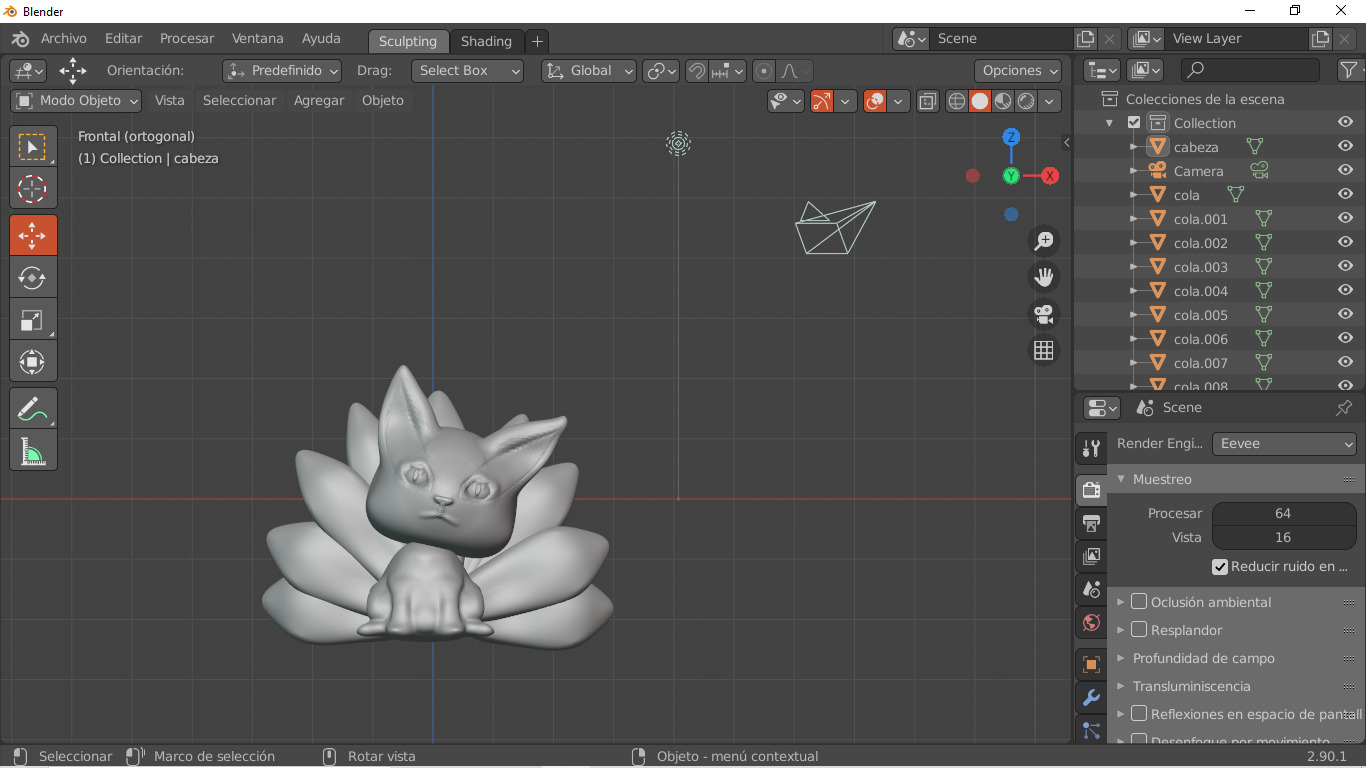The height and width of the screenshot is (768, 1366).
Task: Click the pan view hand icon
Action: click(1044, 277)
